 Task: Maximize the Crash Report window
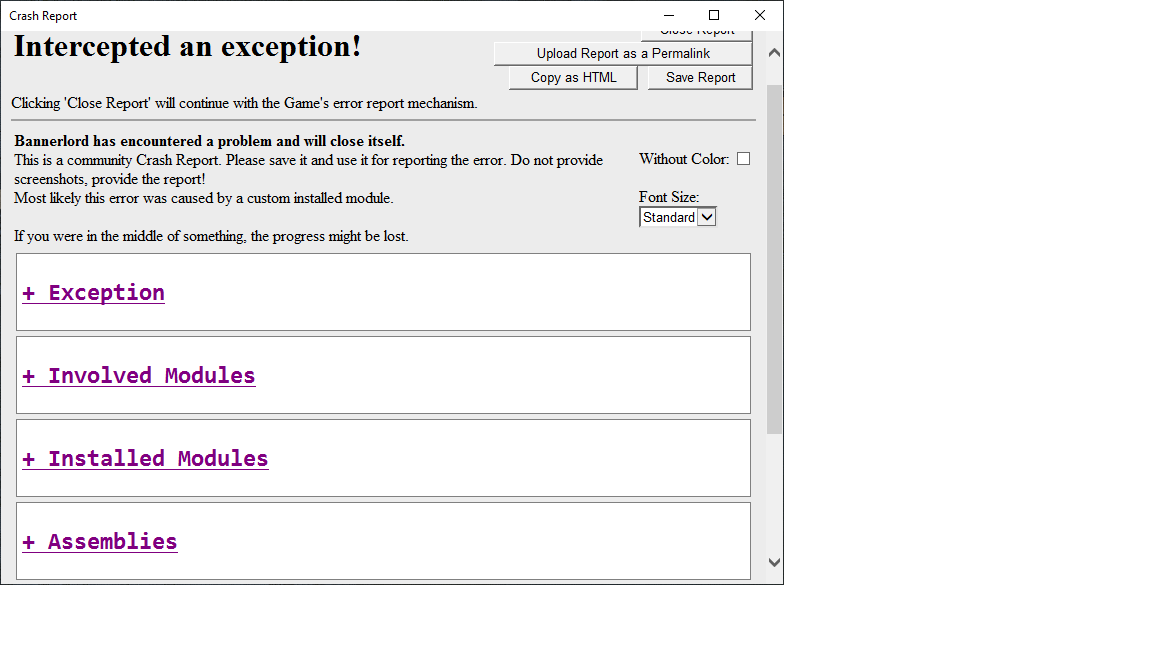(713, 15)
